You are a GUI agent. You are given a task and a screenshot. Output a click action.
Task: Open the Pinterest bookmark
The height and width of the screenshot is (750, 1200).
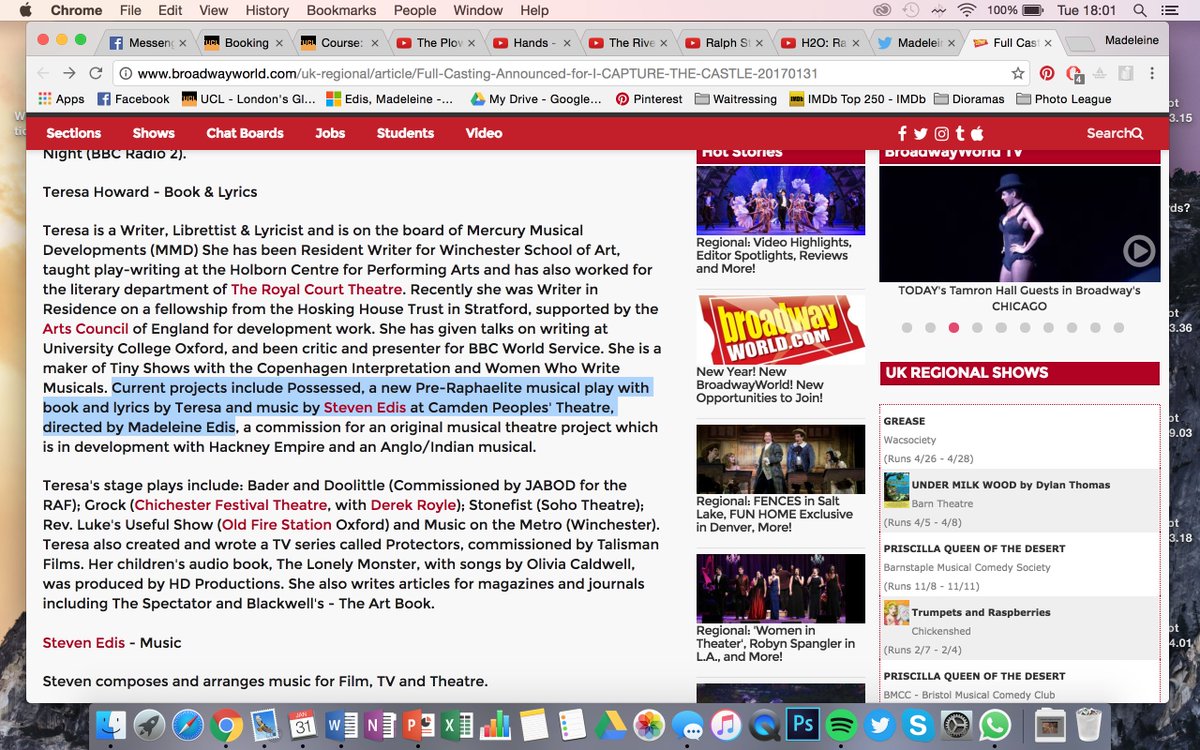coord(649,99)
